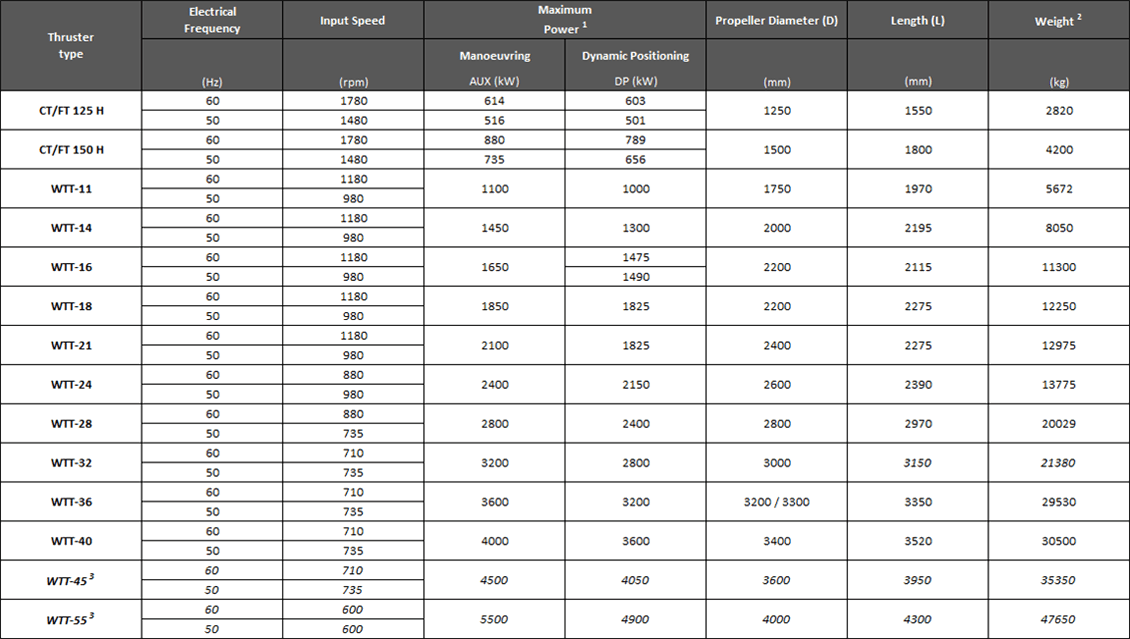Image resolution: width=1130 pixels, height=639 pixels.
Task: Click the WTT-36 thruster type cell
Action: (71, 502)
